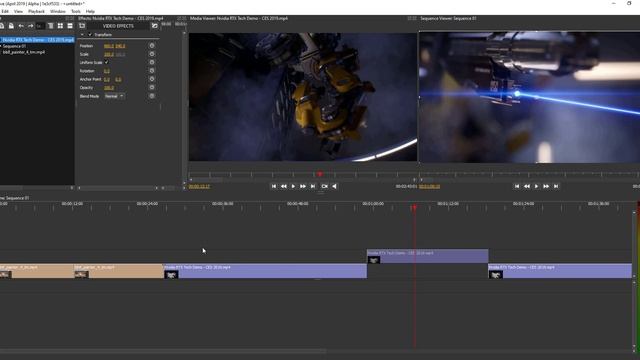Open the Blend Mode dropdown

point(114,96)
